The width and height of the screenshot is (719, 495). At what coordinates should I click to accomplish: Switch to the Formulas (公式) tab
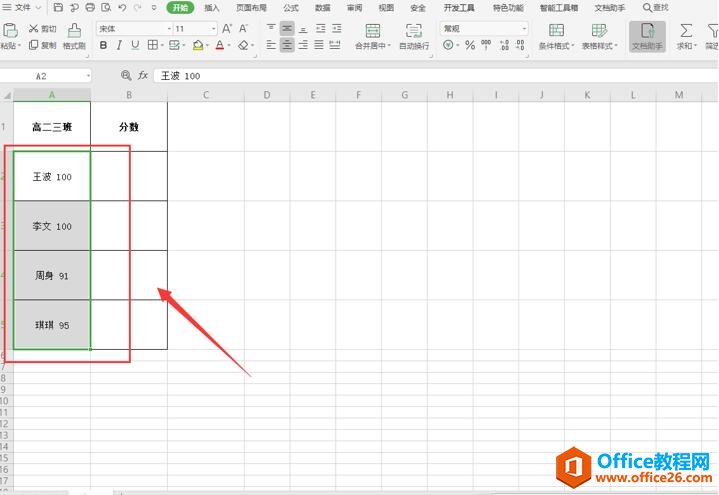coord(291,8)
